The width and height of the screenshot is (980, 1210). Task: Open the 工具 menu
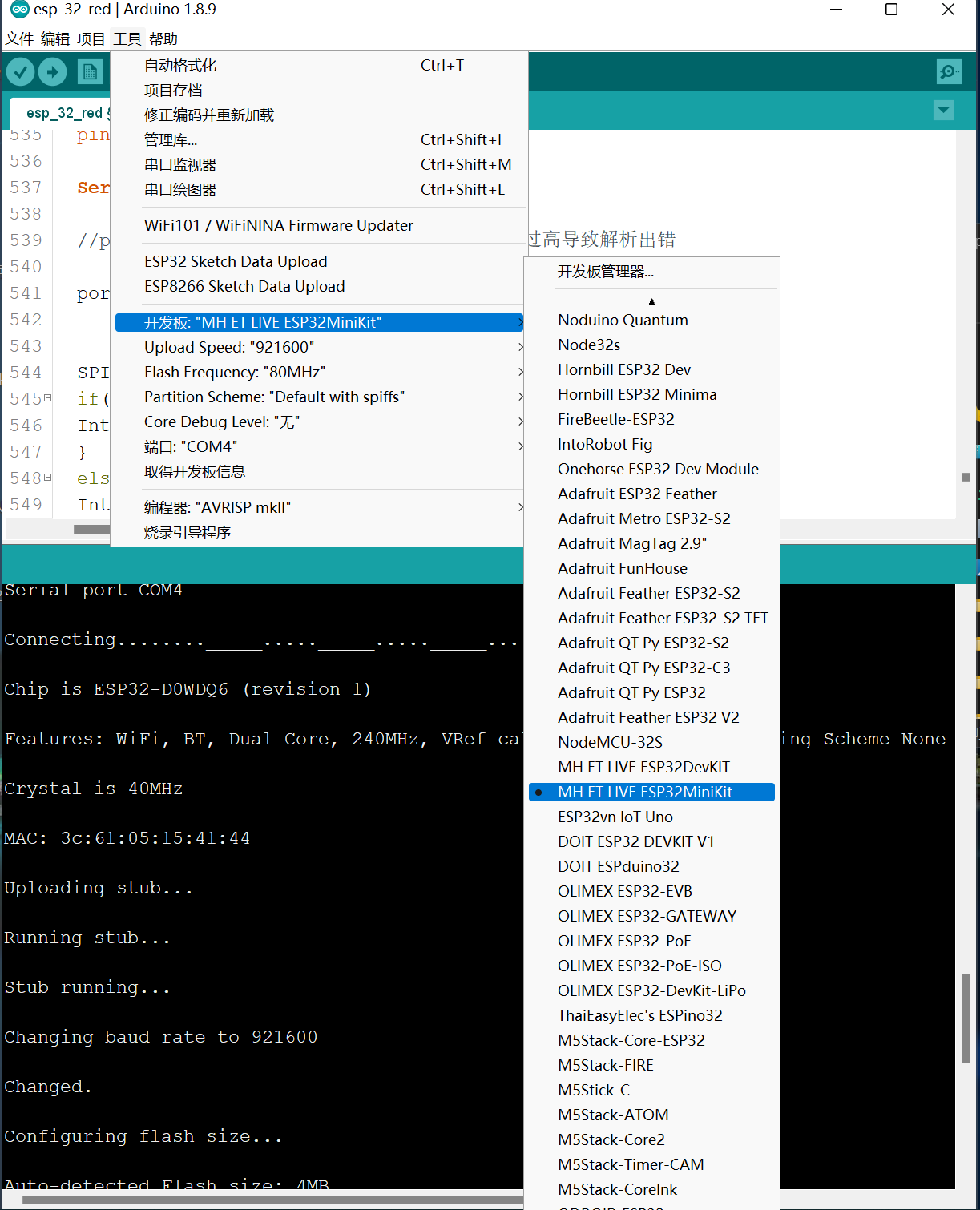[127, 38]
